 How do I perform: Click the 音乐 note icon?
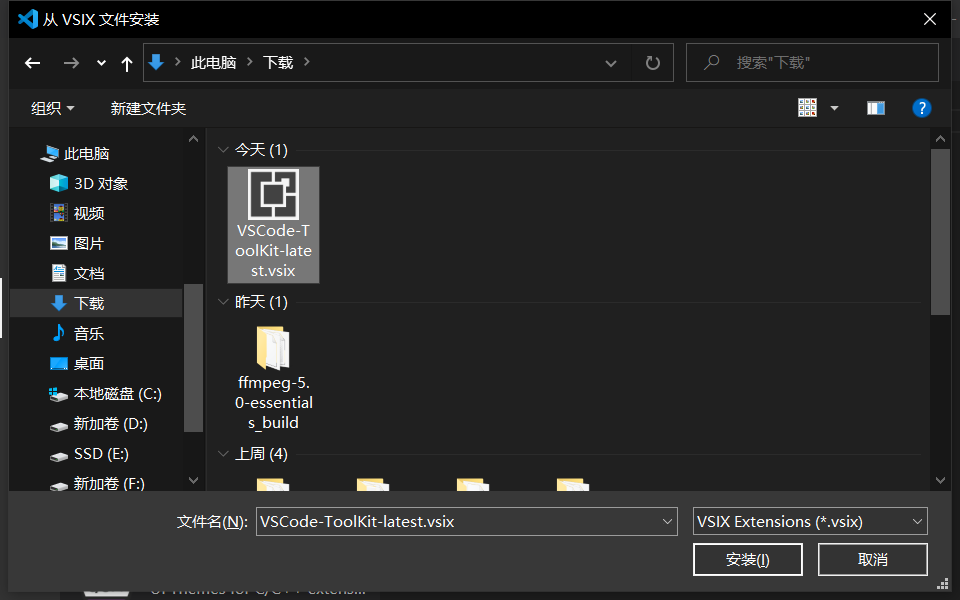pyautogui.click(x=59, y=333)
